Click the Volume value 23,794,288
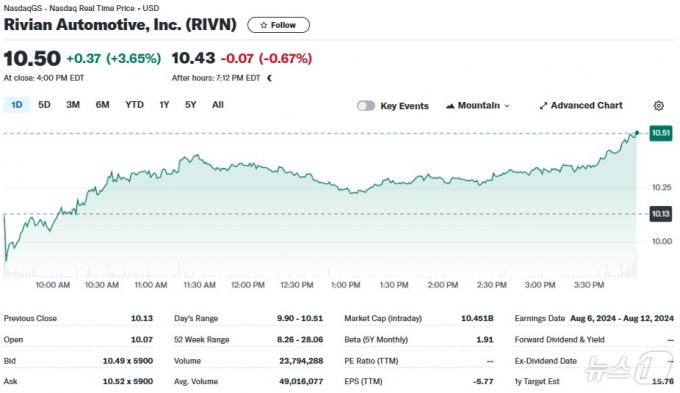 (301, 361)
